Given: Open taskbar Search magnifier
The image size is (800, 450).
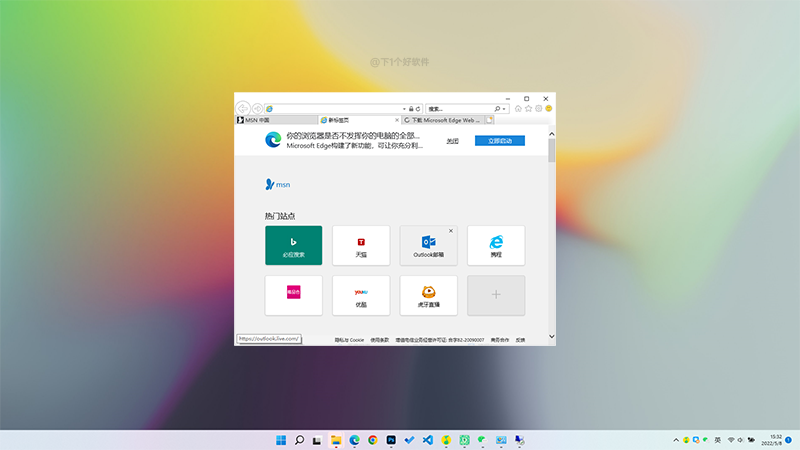Looking at the screenshot, I should pyautogui.click(x=299, y=440).
